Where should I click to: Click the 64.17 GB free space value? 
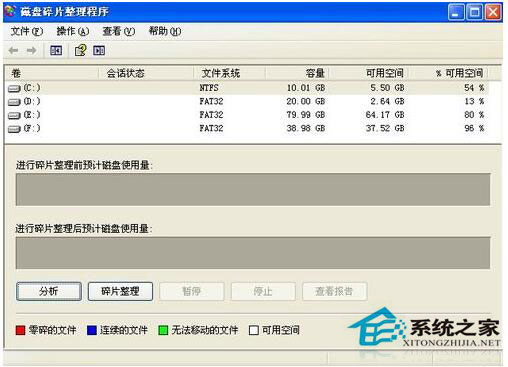pos(385,115)
